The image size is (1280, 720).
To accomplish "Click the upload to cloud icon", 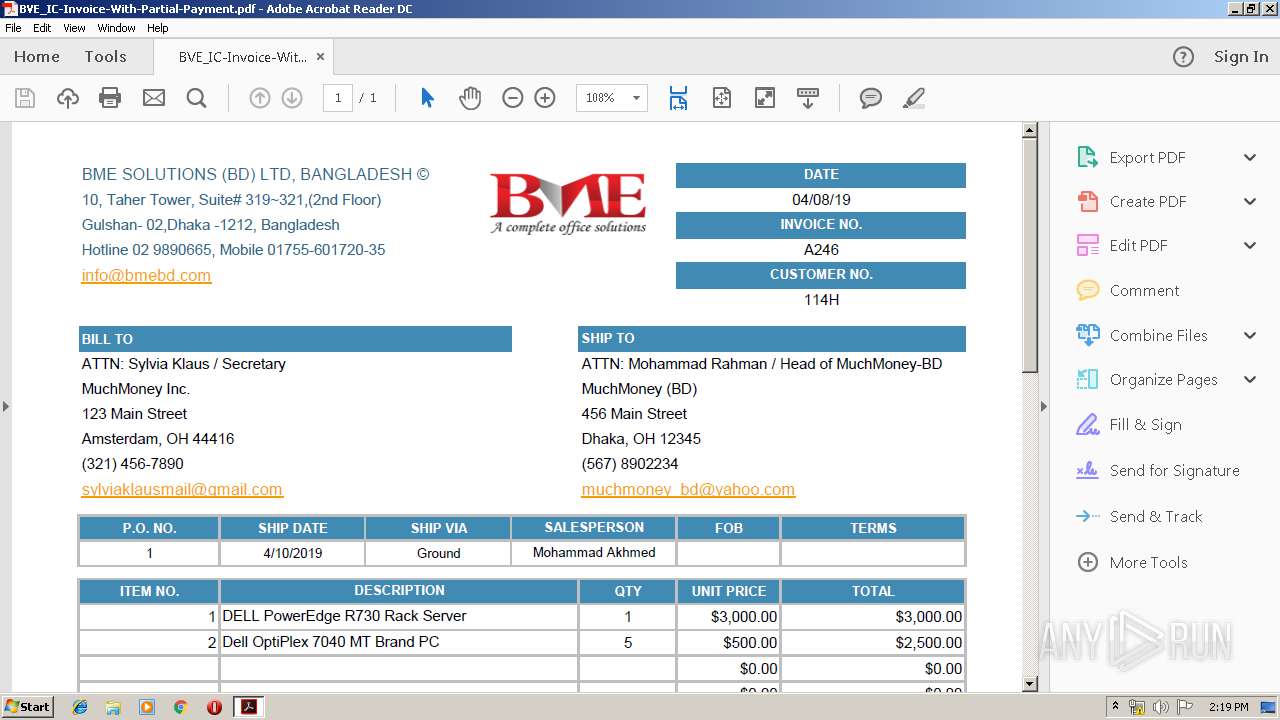I will click(67, 98).
